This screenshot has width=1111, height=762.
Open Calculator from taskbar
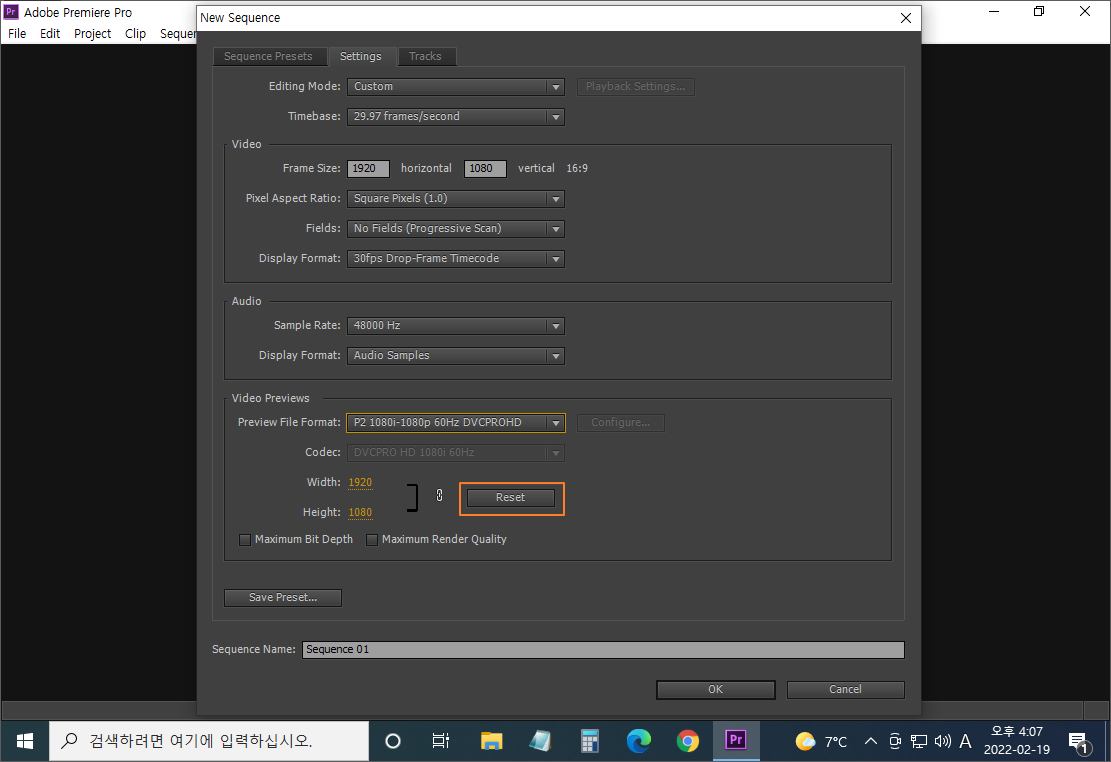[x=589, y=741]
